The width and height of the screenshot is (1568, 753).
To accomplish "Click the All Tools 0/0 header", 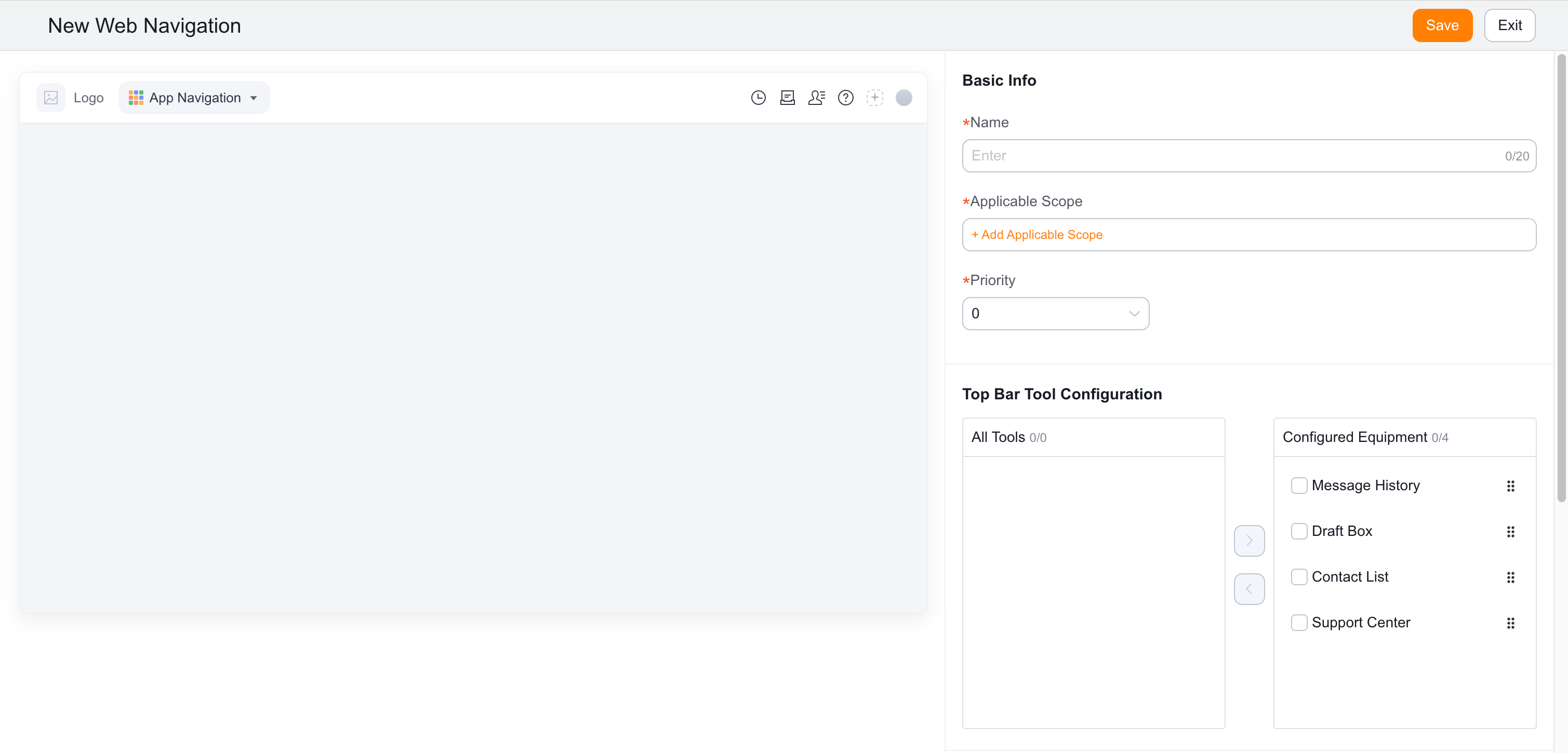I will (1093, 437).
